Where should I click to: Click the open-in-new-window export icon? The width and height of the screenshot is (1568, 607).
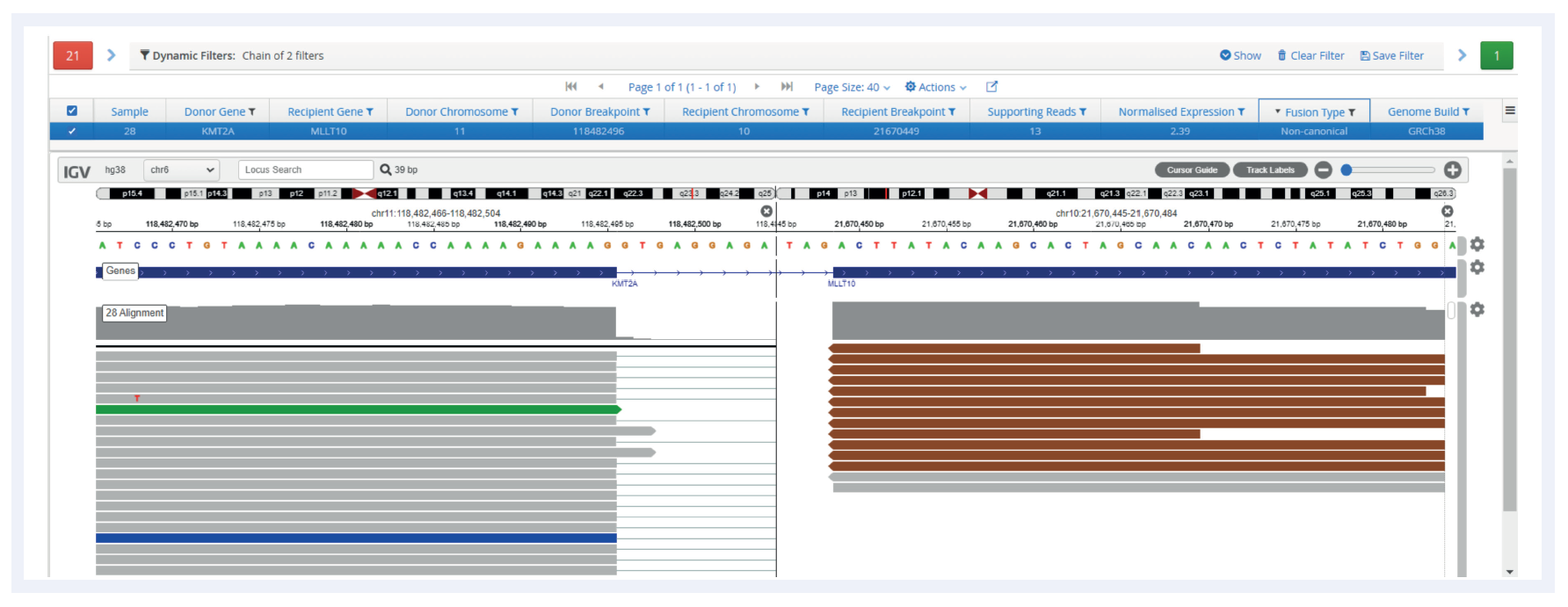point(991,86)
